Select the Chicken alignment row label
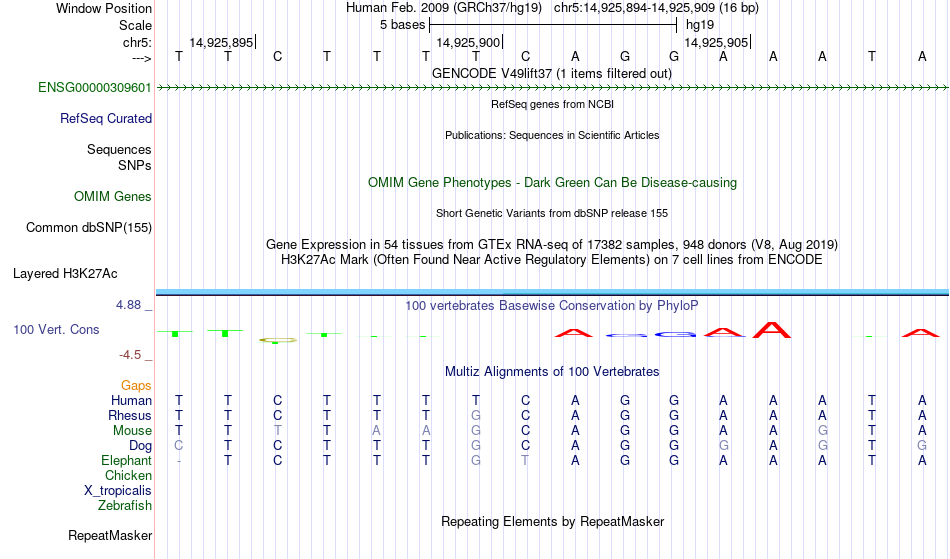The height and width of the screenshot is (559, 950). tap(128, 475)
